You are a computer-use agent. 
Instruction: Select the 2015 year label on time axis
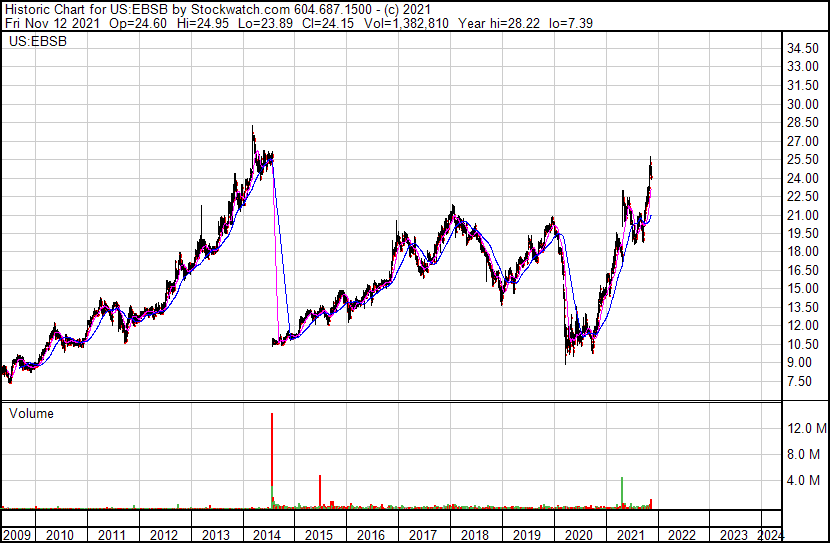tap(319, 535)
